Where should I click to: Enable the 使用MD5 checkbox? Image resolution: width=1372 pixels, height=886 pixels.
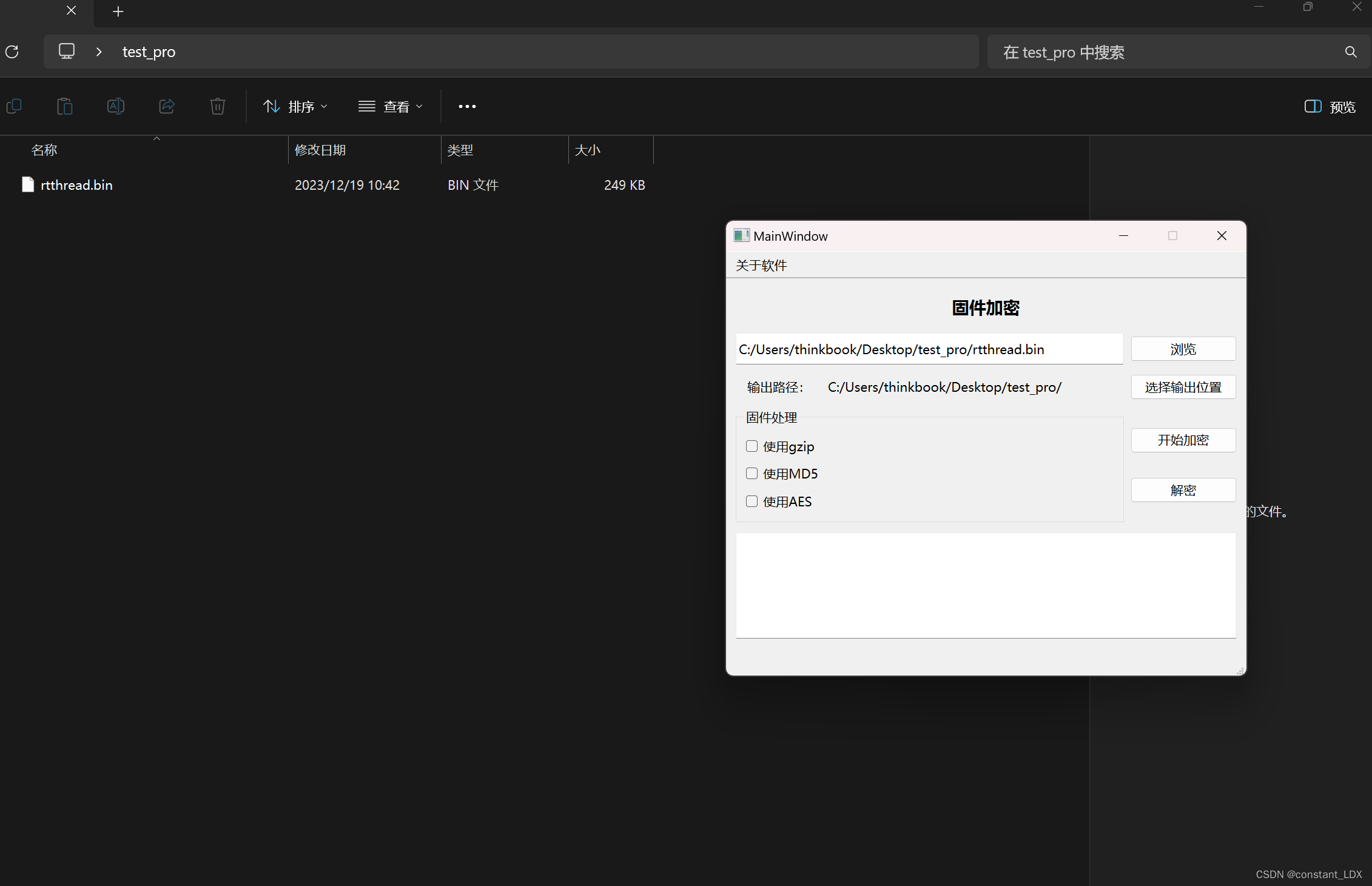(x=752, y=474)
